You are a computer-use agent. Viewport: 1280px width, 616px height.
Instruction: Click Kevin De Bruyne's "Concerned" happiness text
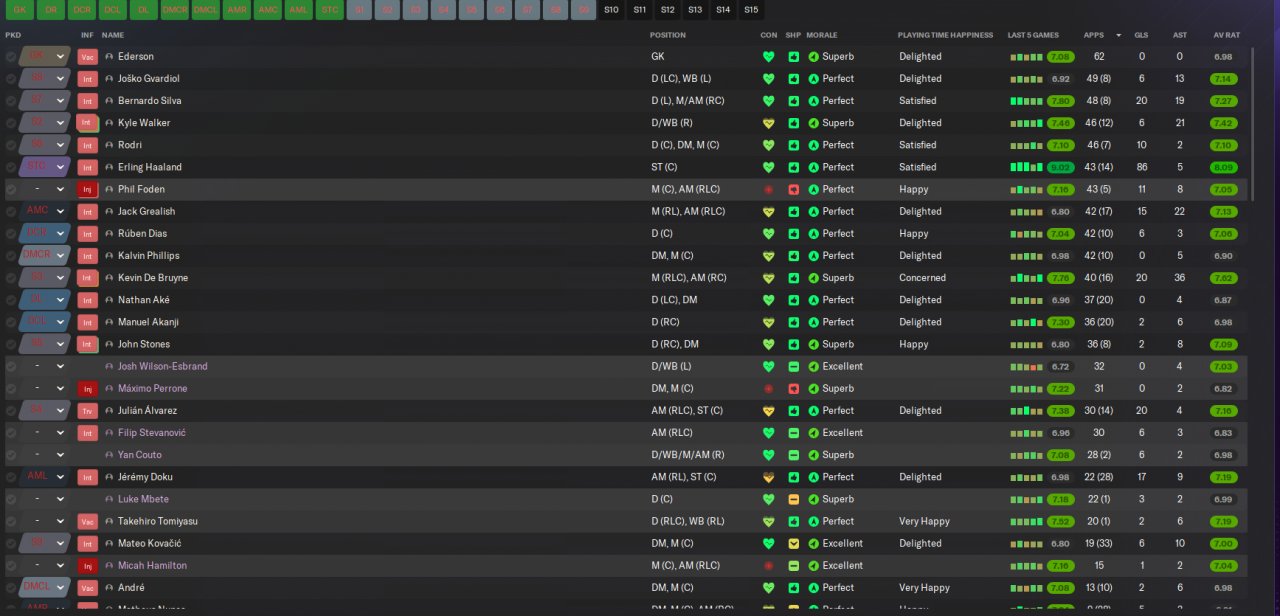(x=922, y=278)
